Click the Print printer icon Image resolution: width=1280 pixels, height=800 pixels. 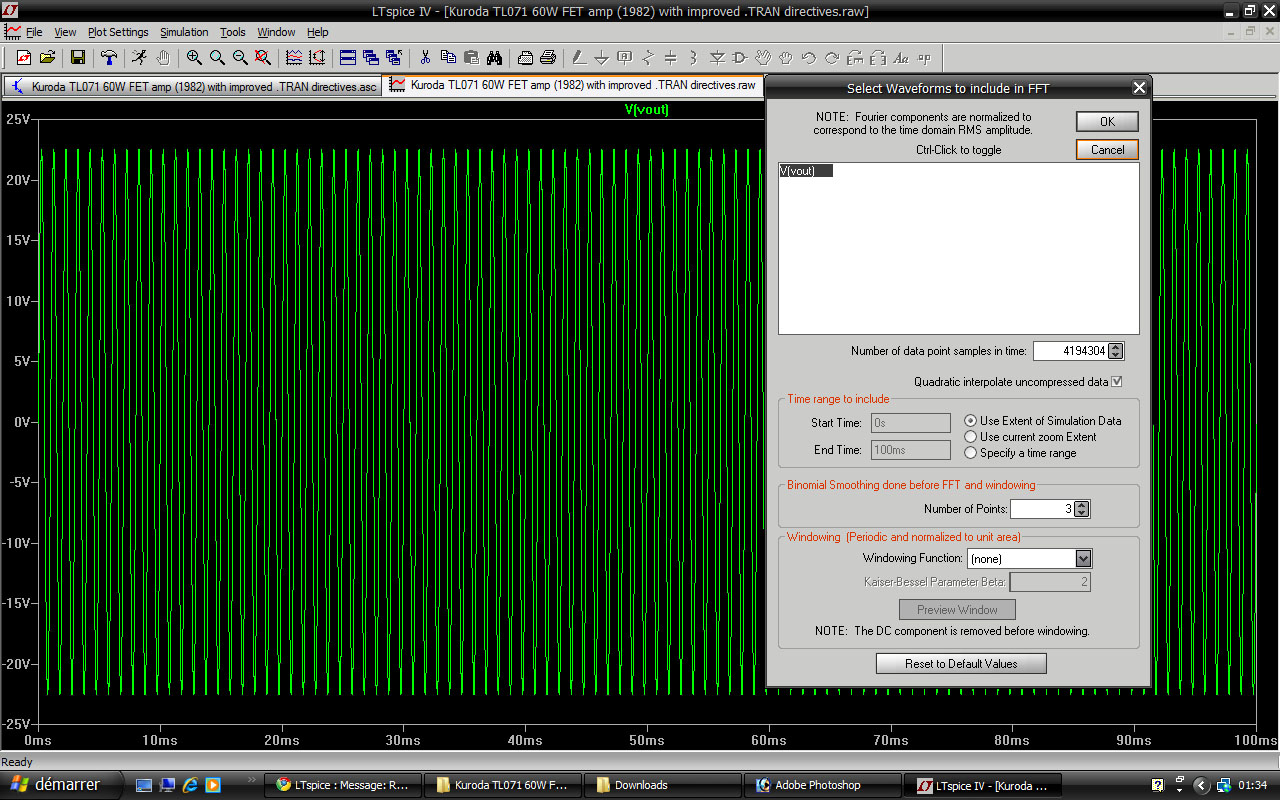(548, 58)
